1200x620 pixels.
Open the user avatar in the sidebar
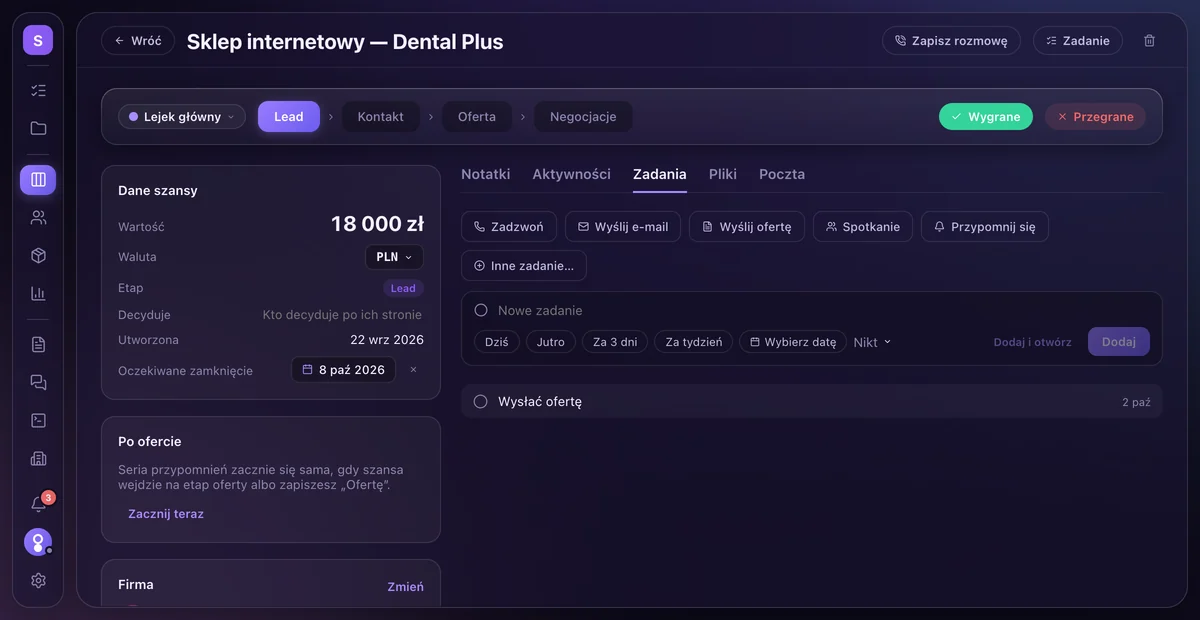38,542
